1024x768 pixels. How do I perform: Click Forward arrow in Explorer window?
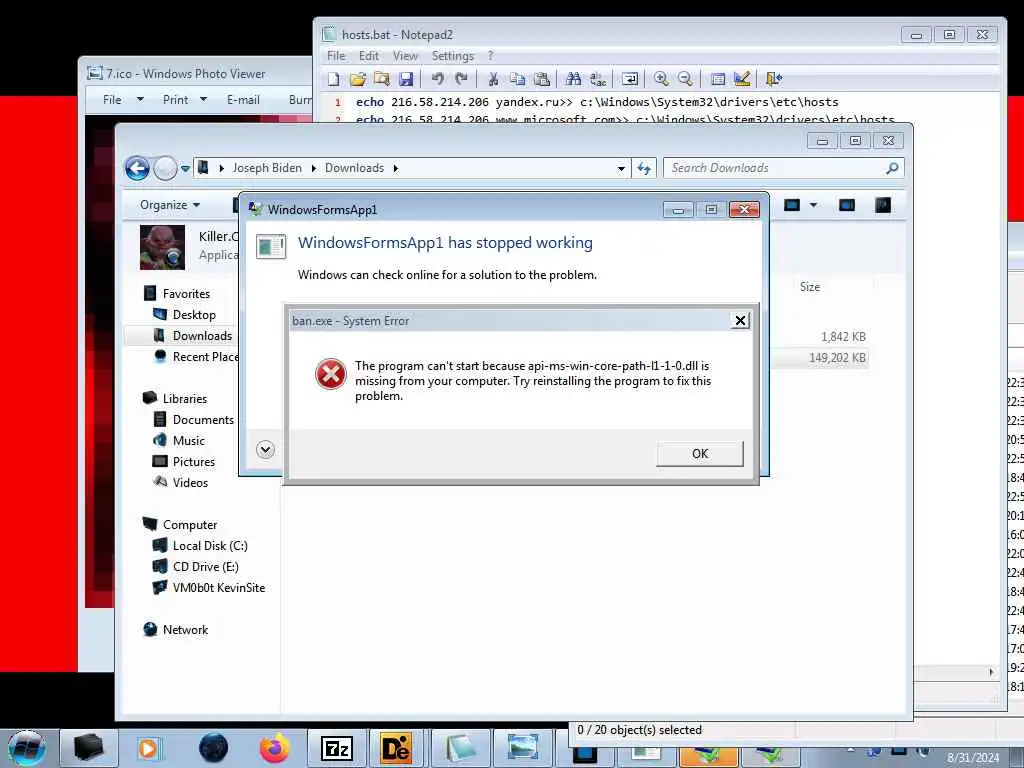pyautogui.click(x=165, y=168)
